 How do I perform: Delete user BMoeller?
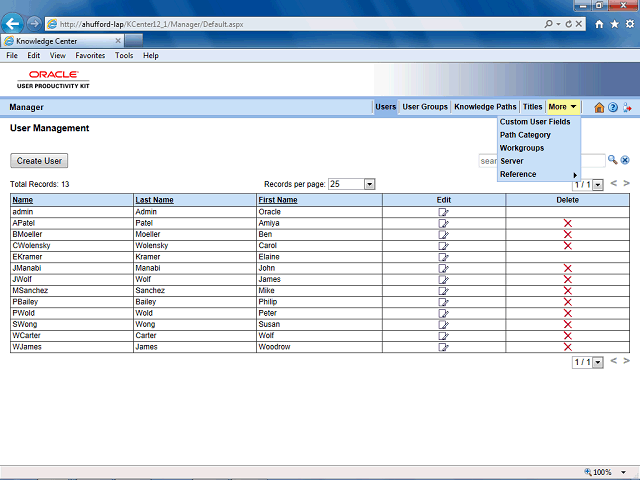click(567, 234)
